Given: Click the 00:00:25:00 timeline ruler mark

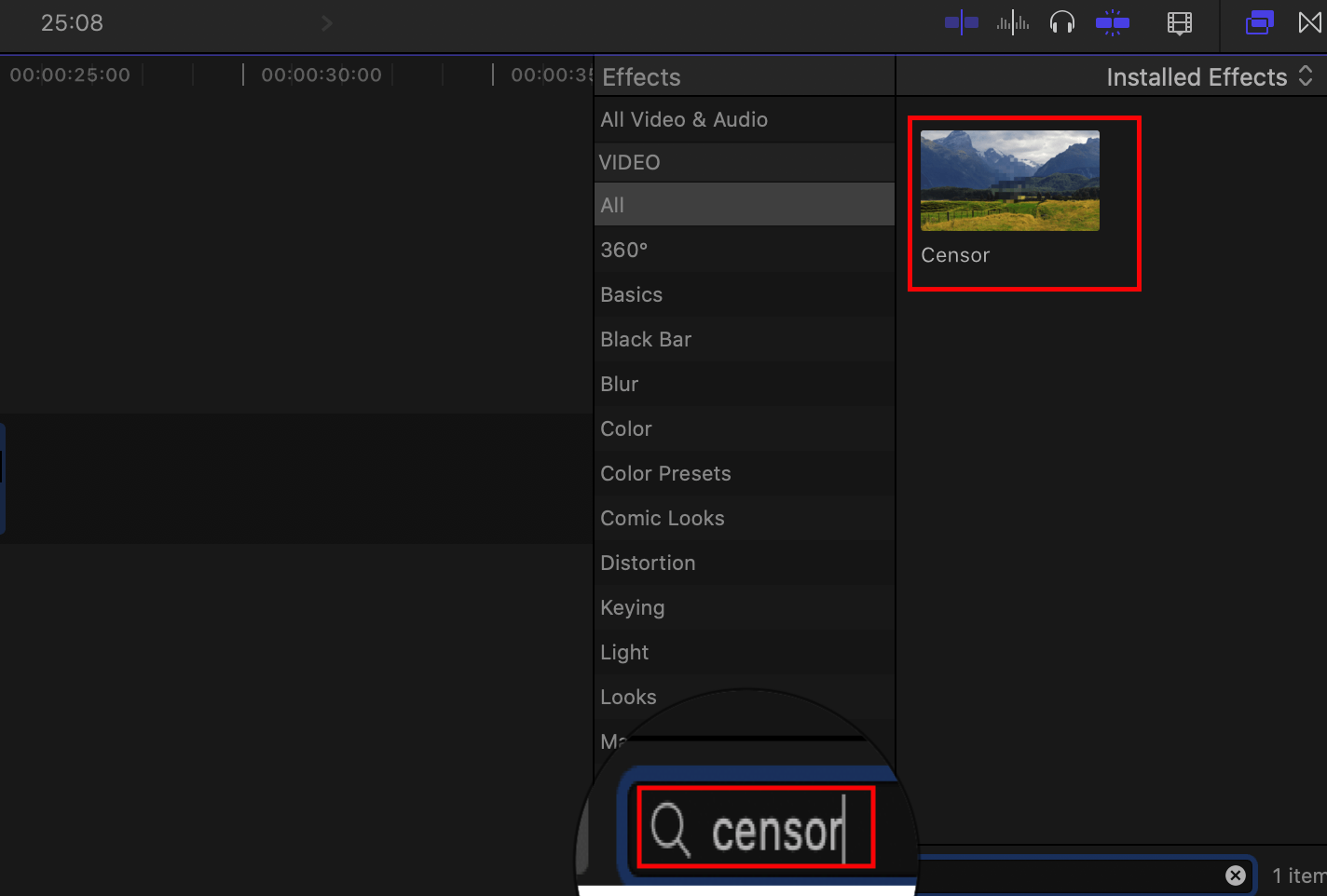Looking at the screenshot, I should click(70, 75).
